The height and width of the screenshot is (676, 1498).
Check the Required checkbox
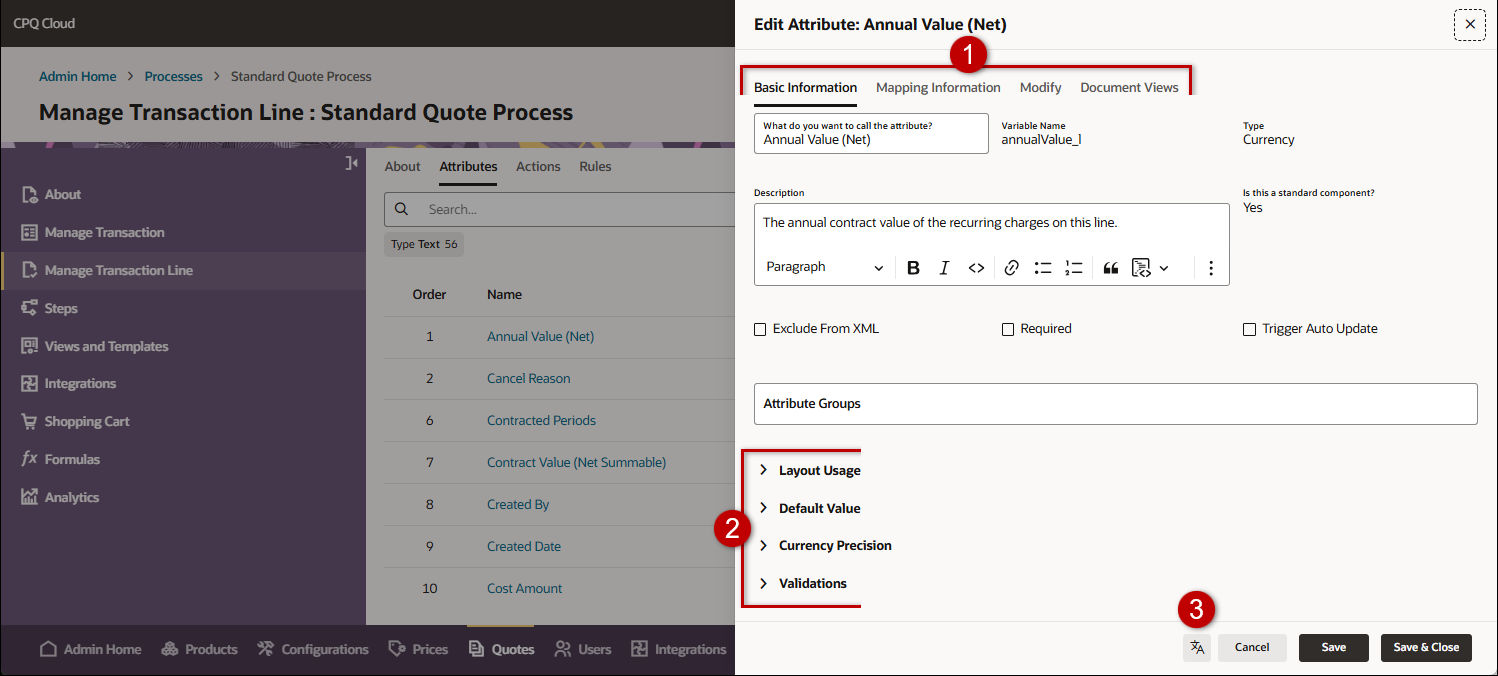click(1008, 329)
